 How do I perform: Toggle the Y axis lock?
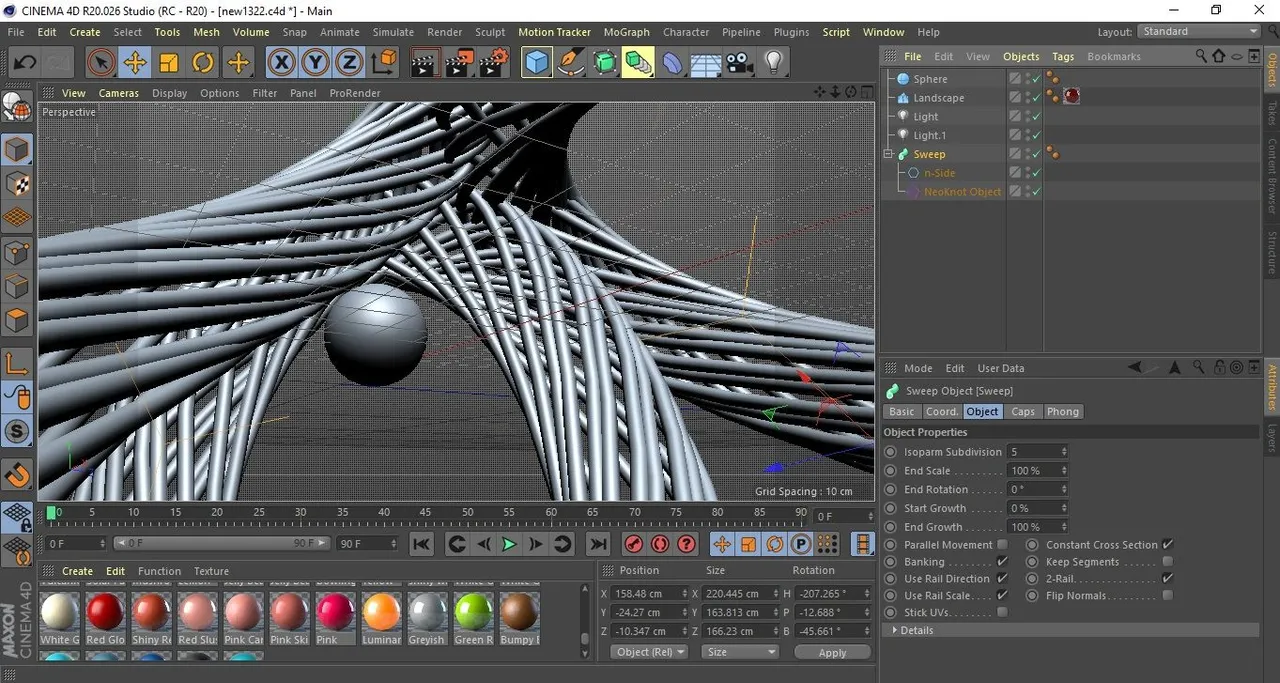point(315,63)
